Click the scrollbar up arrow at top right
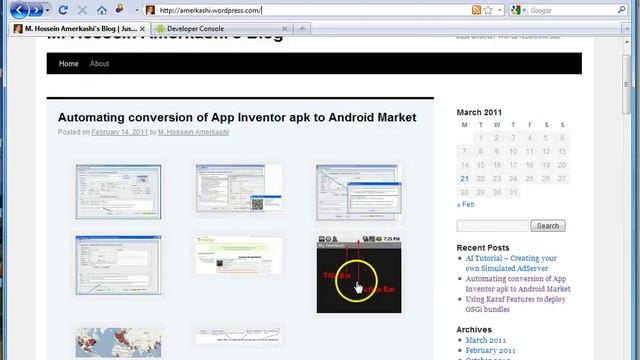Image resolution: width=640 pixels, height=360 pixels. (627, 42)
